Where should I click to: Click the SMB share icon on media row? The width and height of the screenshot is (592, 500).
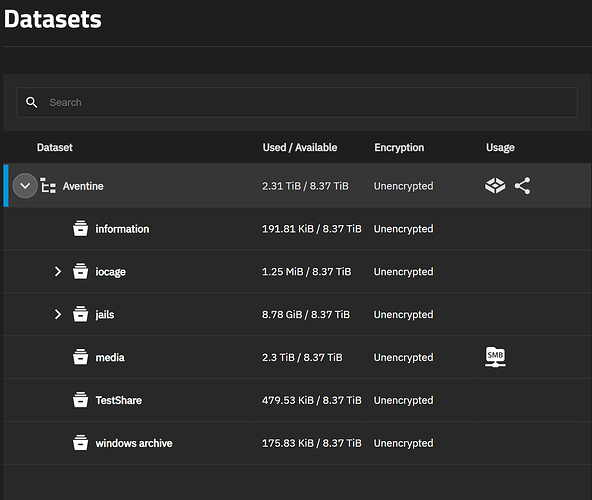(495, 357)
